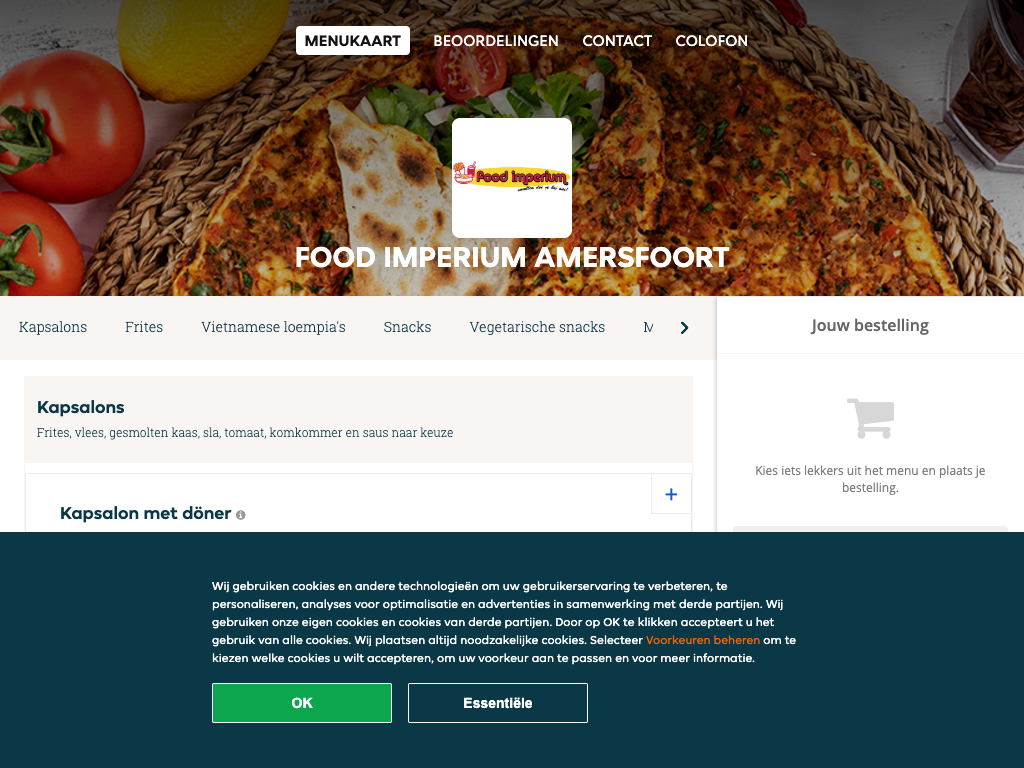Click the Food Imperium logo

[x=512, y=178]
